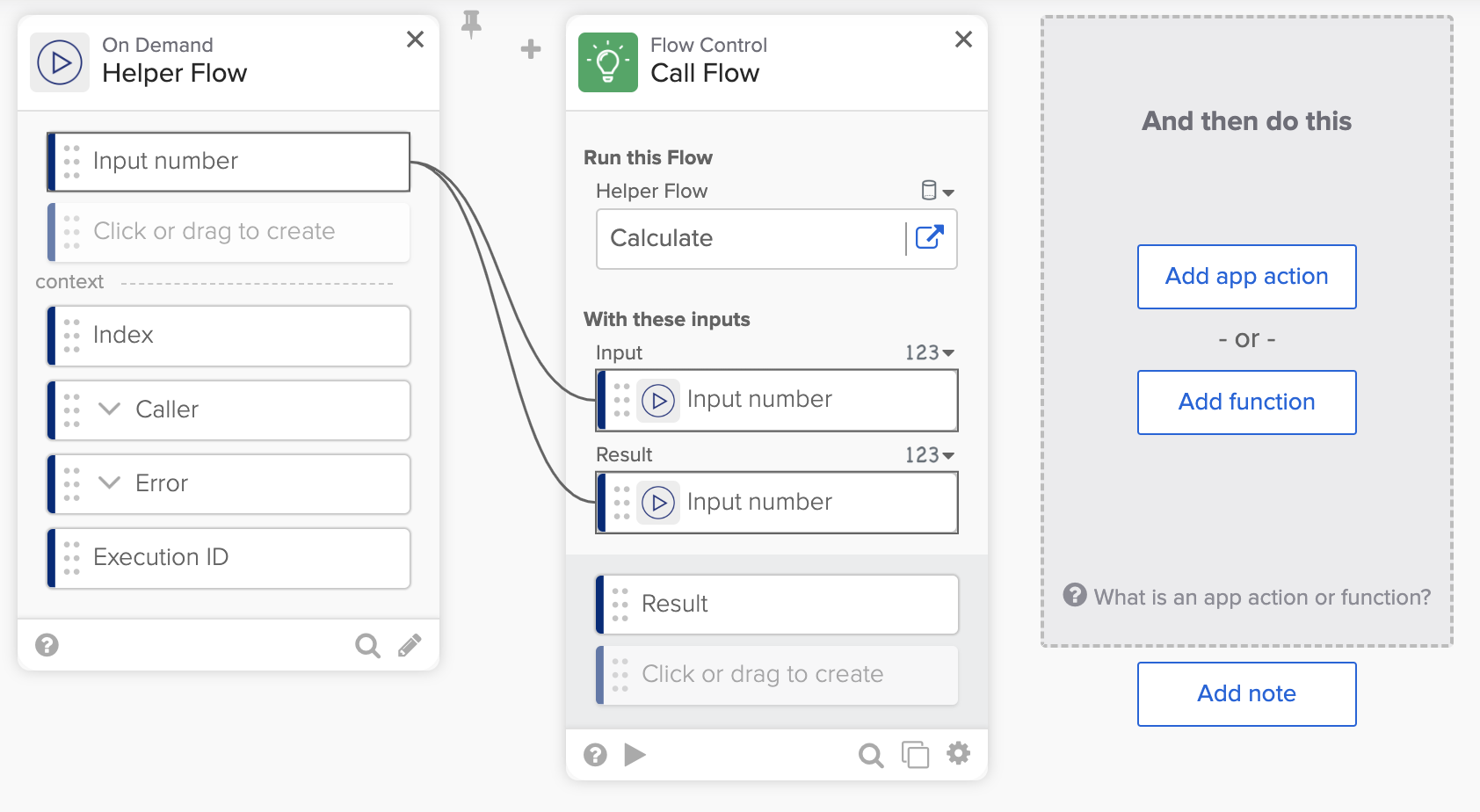Image resolution: width=1480 pixels, height=812 pixels.
Task: Add a new card with the plus icon
Action: 531,49
